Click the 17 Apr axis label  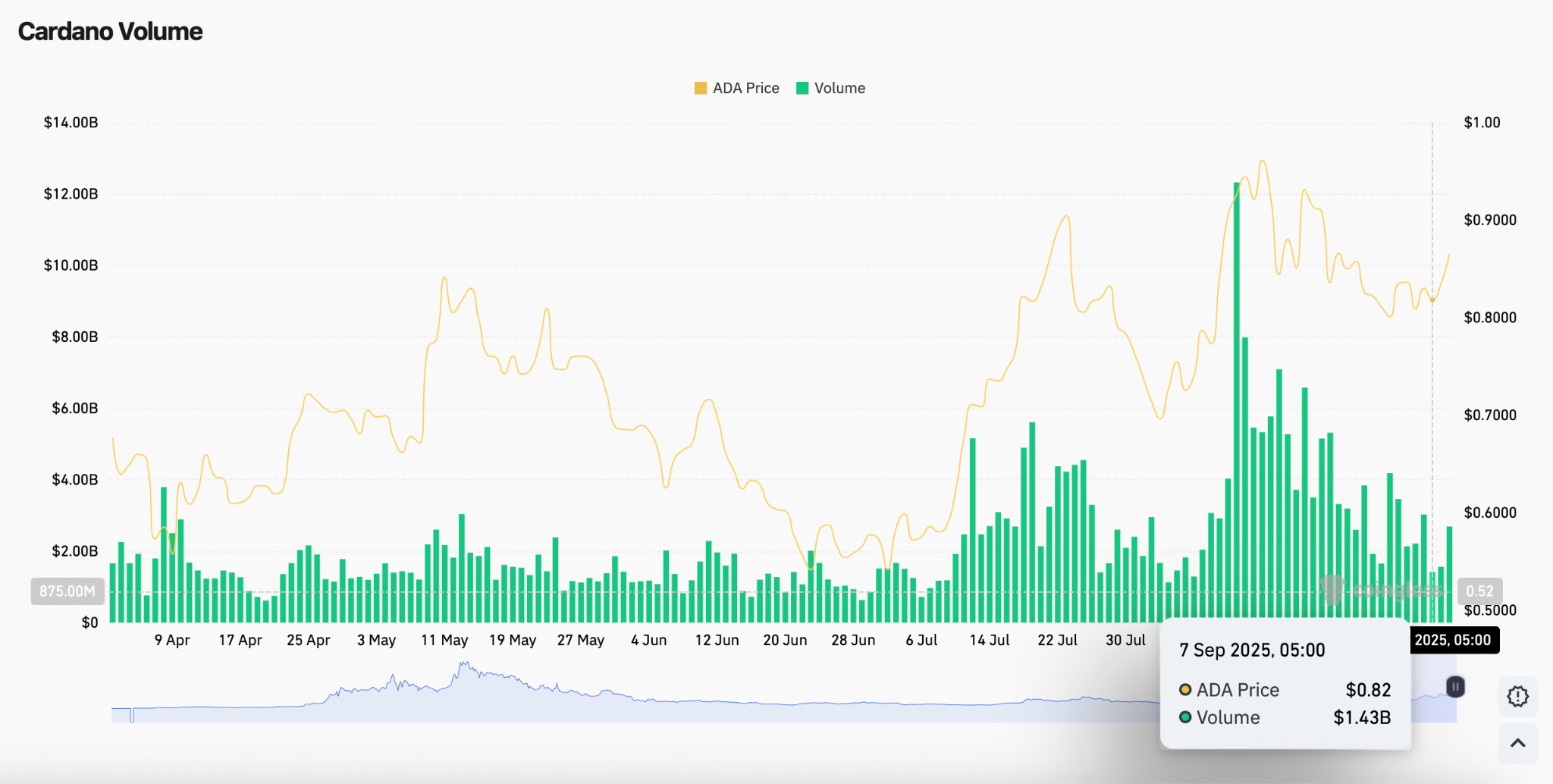(240, 640)
